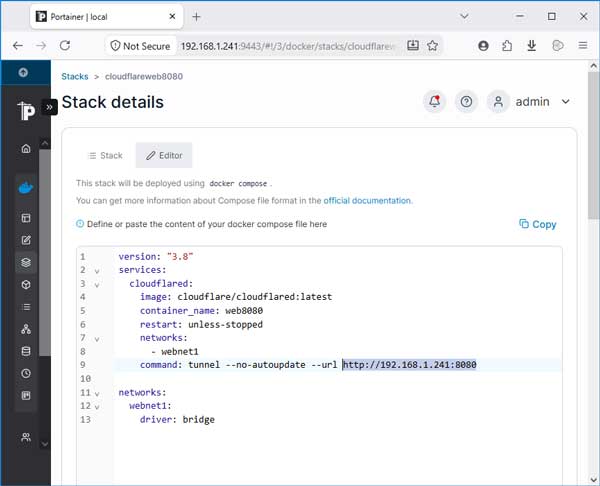Image resolution: width=600 pixels, height=486 pixels.
Task: Open Events clock icon in sidebar
Action: pyautogui.click(x=26, y=373)
